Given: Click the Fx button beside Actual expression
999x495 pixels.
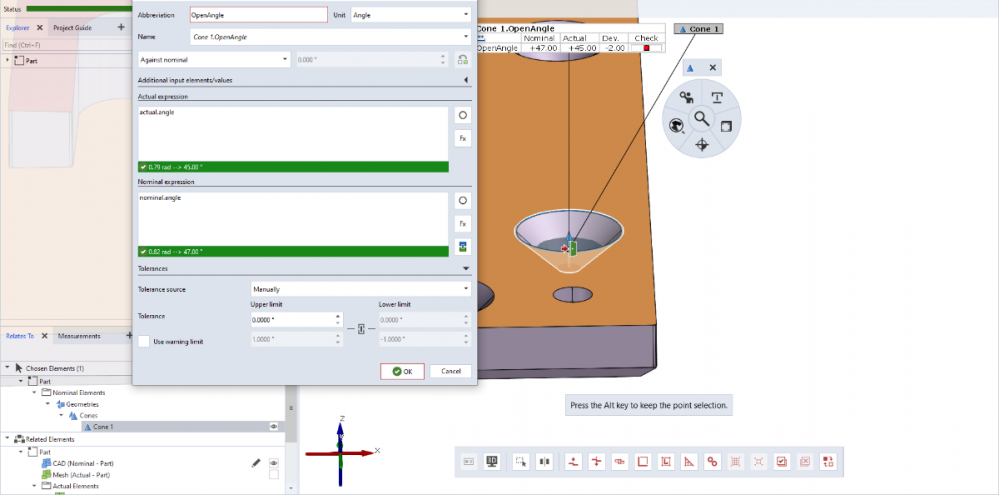Looking at the screenshot, I should (x=462, y=138).
